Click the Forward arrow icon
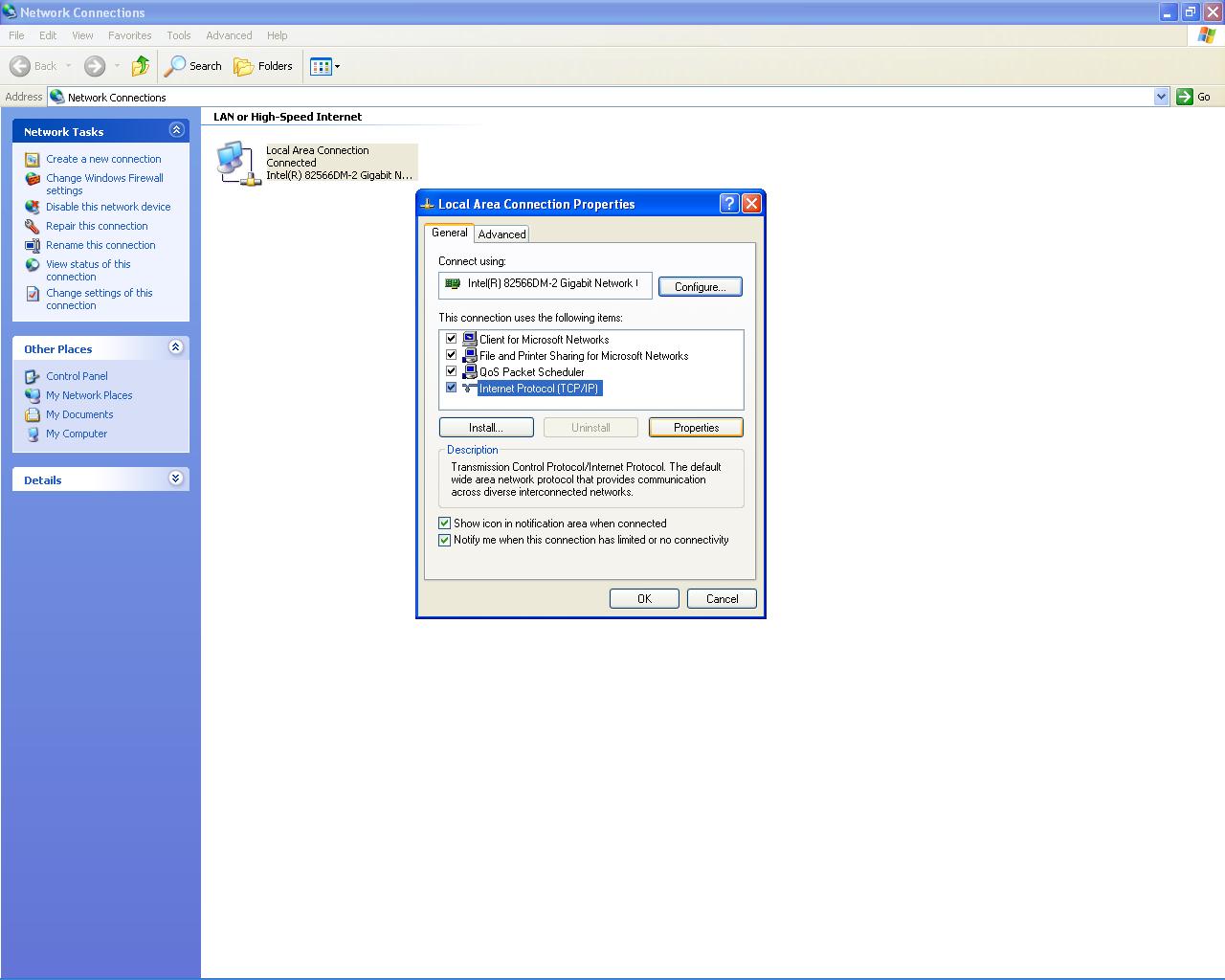This screenshot has height=980, width=1225. click(x=94, y=66)
